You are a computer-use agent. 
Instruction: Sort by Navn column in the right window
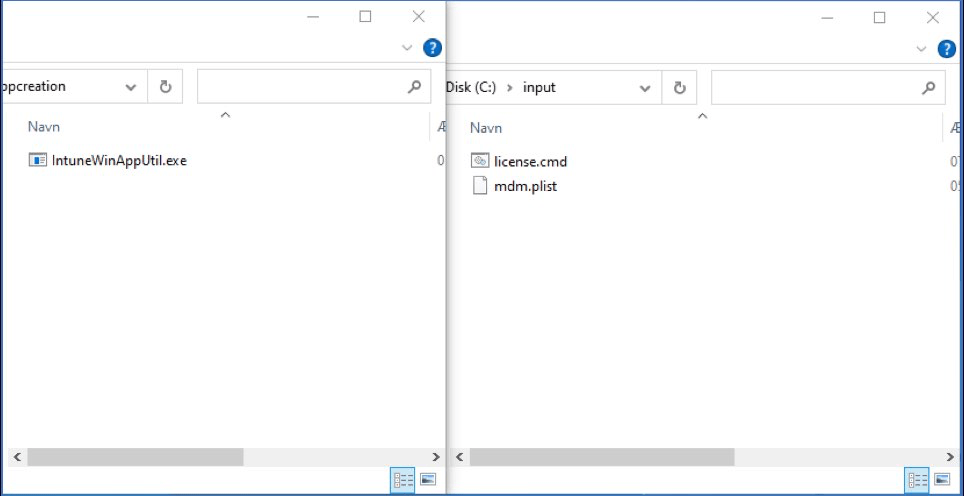486,128
